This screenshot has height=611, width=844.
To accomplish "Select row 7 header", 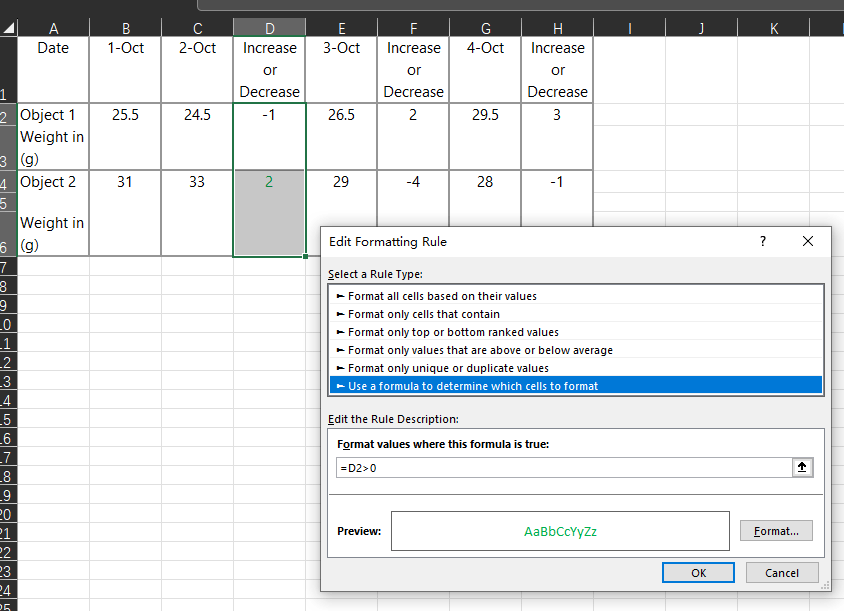I will [8, 267].
